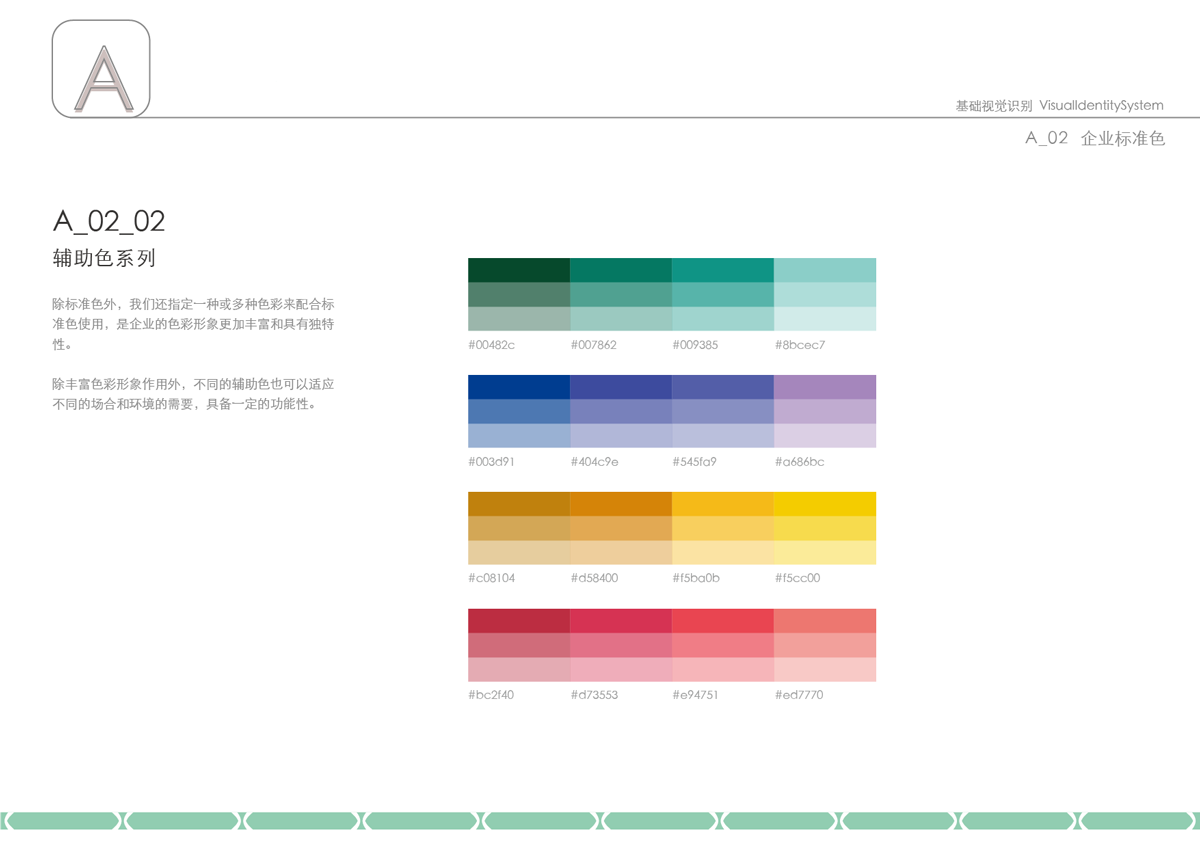Select the full-strength swatch above #007862
The image size is (1200, 849).
pos(621,270)
